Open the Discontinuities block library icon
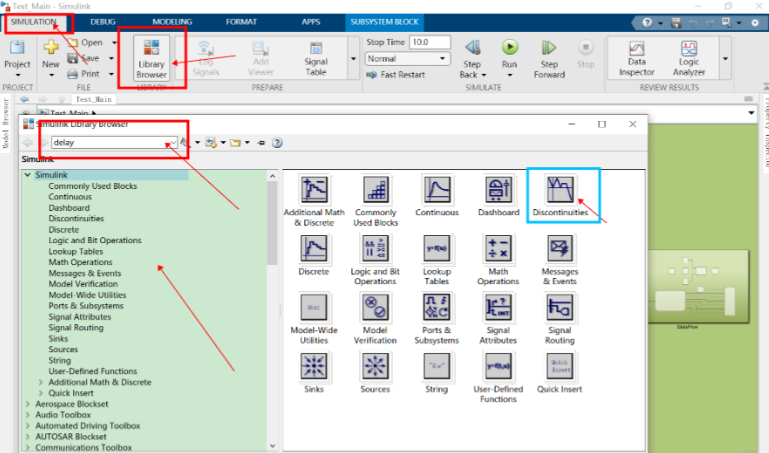769x453 pixels. pyautogui.click(x=560, y=194)
